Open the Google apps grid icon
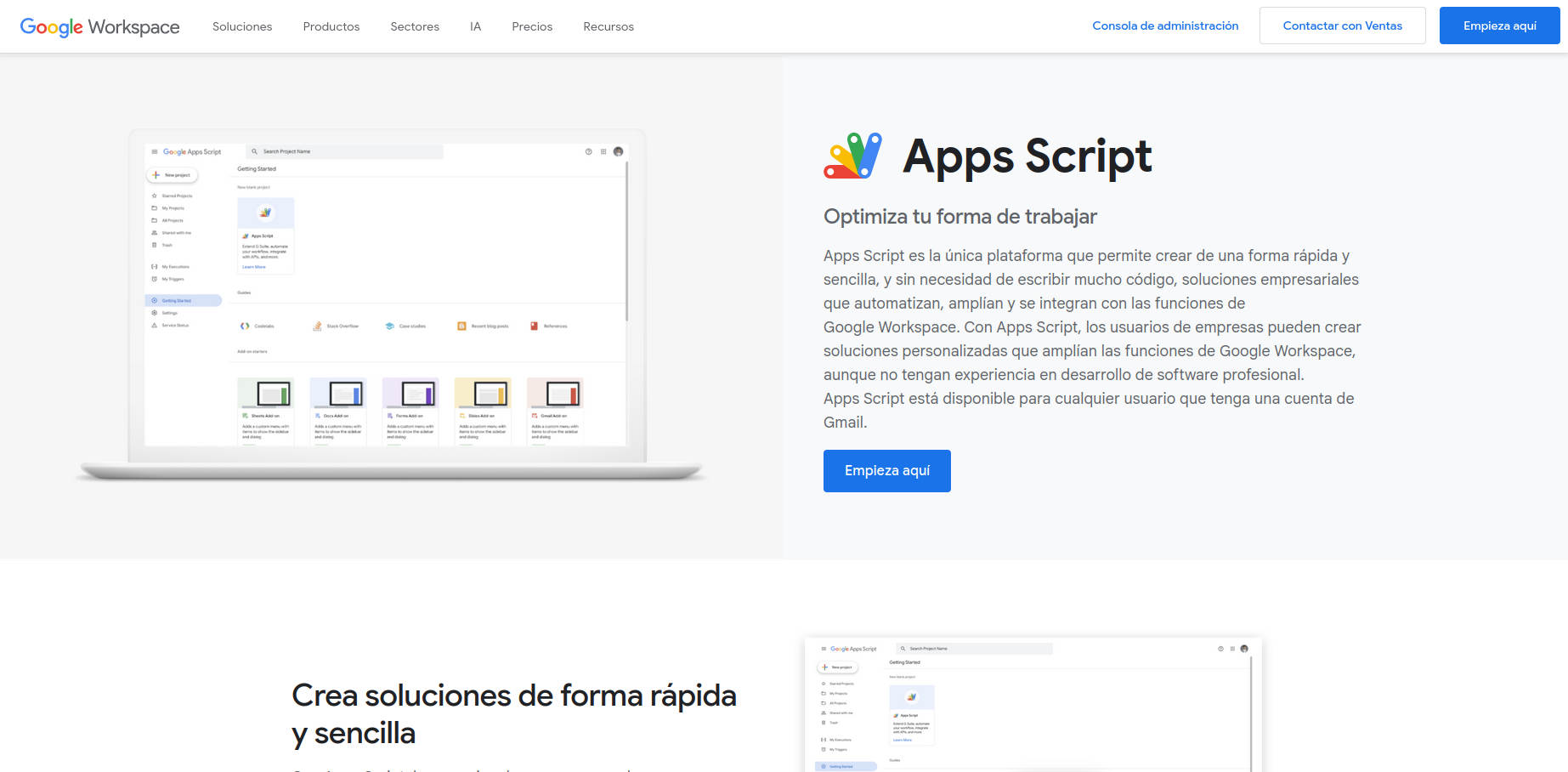This screenshot has width=1568, height=772. pyautogui.click(x=603, y=151)
